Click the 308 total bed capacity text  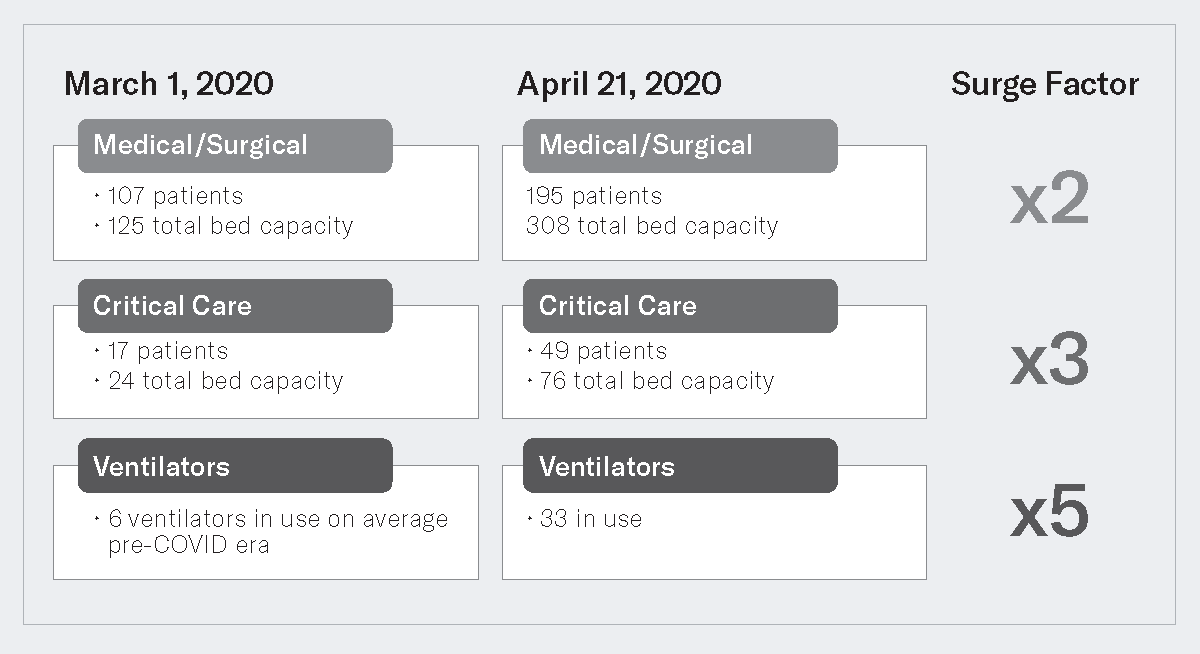tap(652, 226)
